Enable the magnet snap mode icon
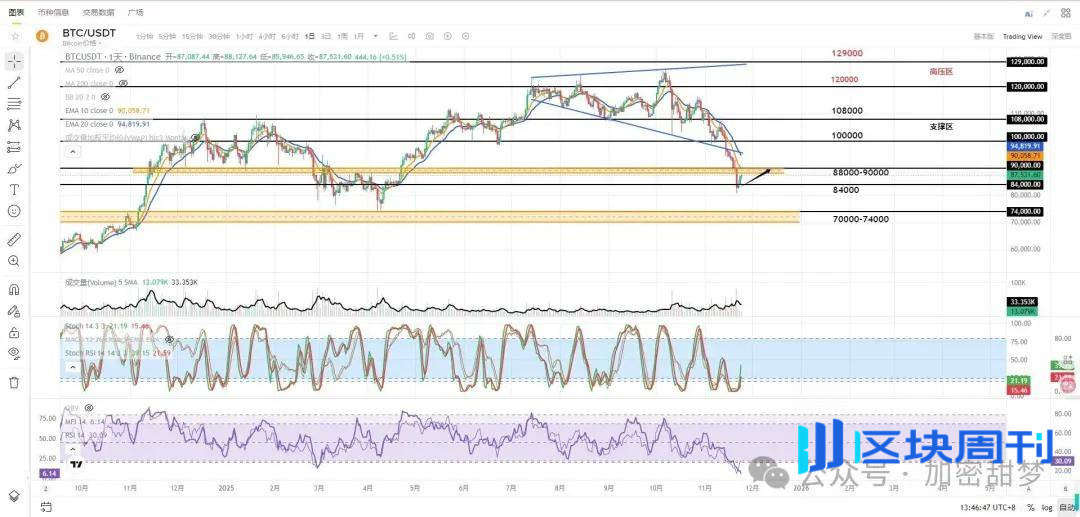Image resolution: width=1080 pixels, height=517 pixels. tap(14, 289)
